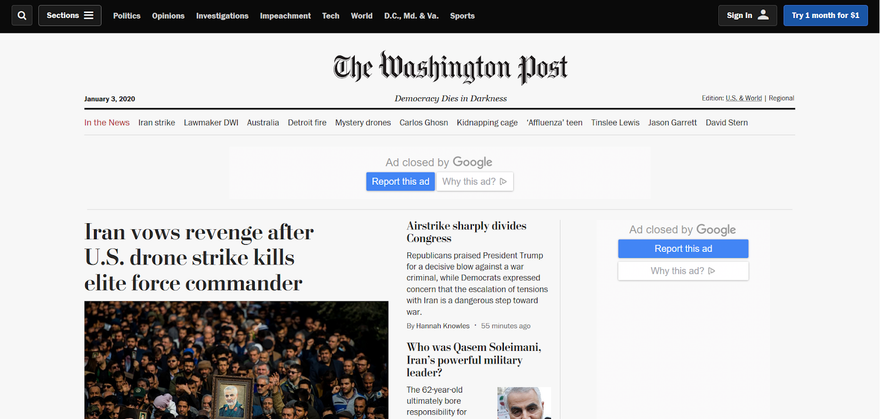Open Australia trending topic
The image size is (880, 419).
click(263, 122)
